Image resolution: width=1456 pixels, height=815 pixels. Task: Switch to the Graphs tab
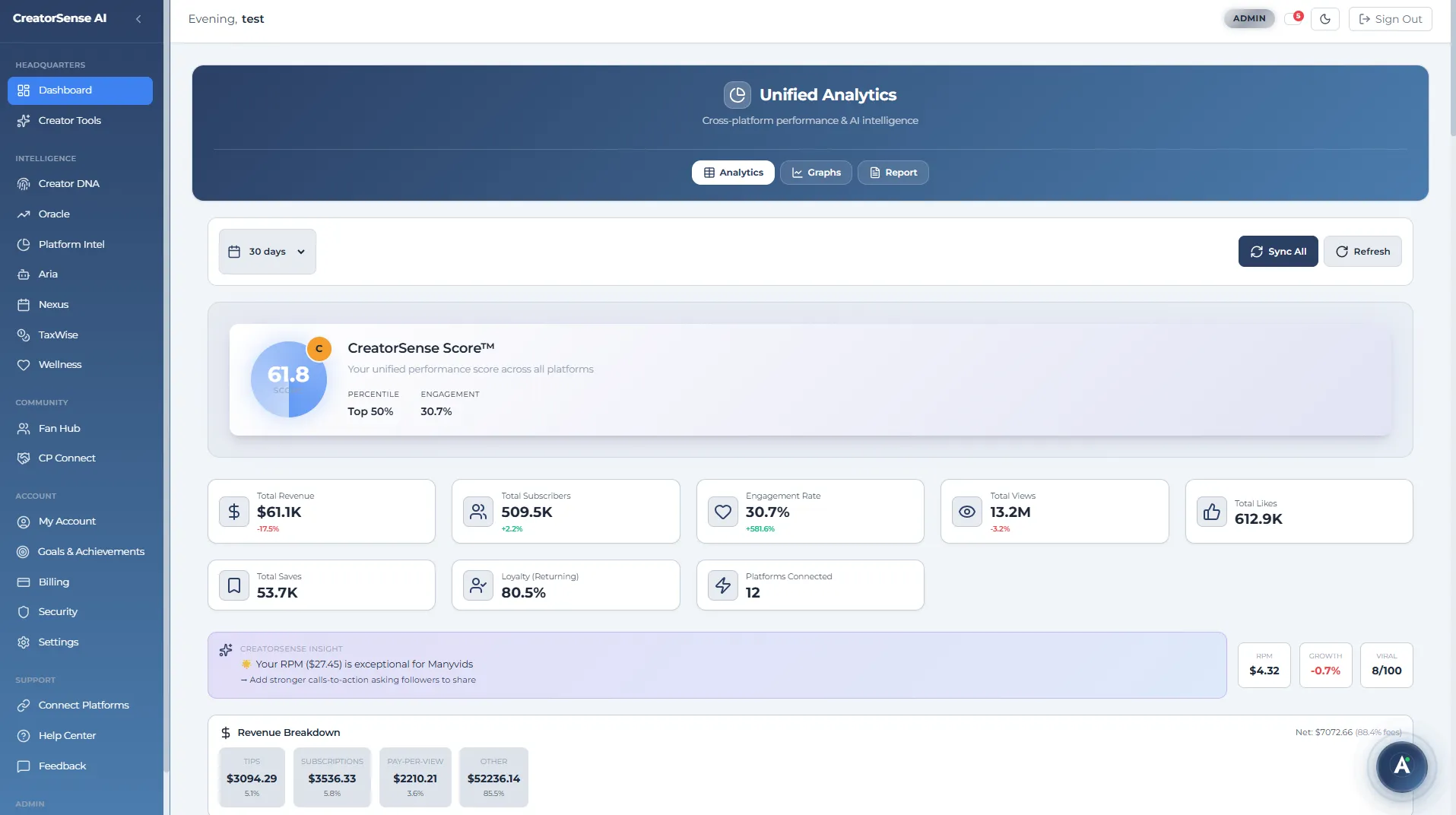(815, 172)
